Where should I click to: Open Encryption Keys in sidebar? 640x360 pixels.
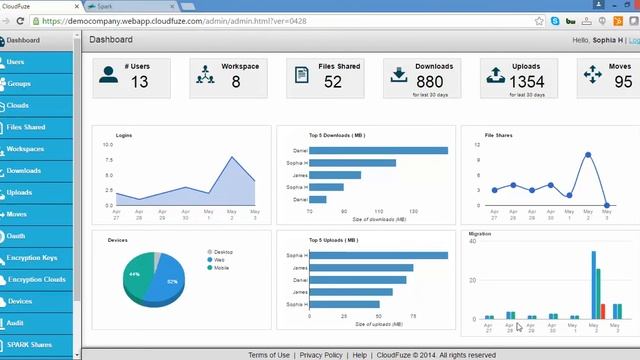[x=36, y=258]
